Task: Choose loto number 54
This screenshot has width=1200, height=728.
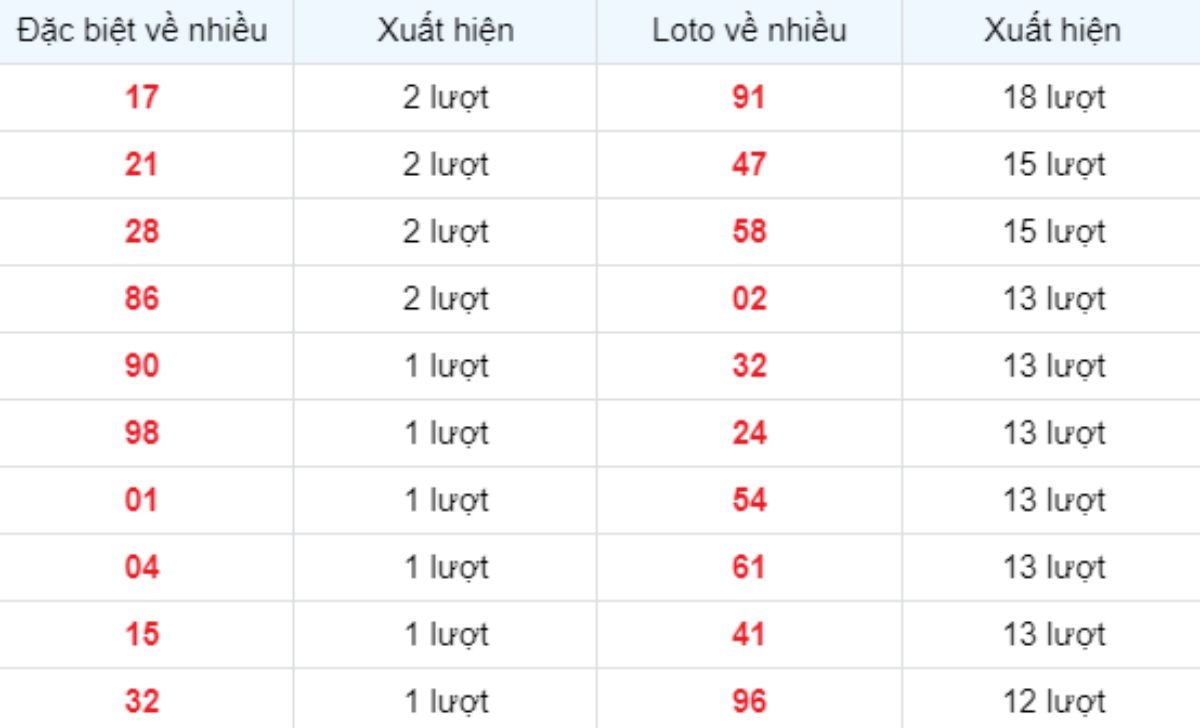Action: click(x=749, y=500)
